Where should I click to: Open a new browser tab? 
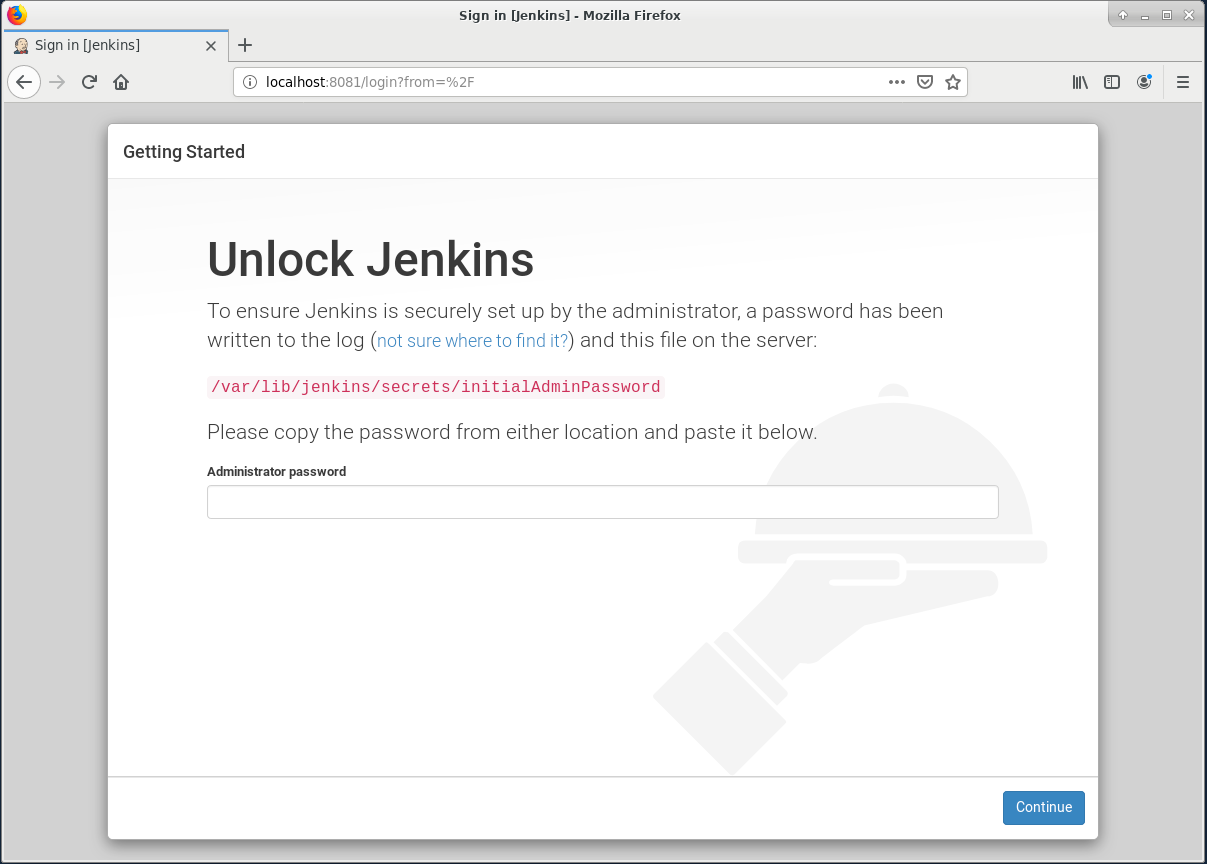coord(245,45)
